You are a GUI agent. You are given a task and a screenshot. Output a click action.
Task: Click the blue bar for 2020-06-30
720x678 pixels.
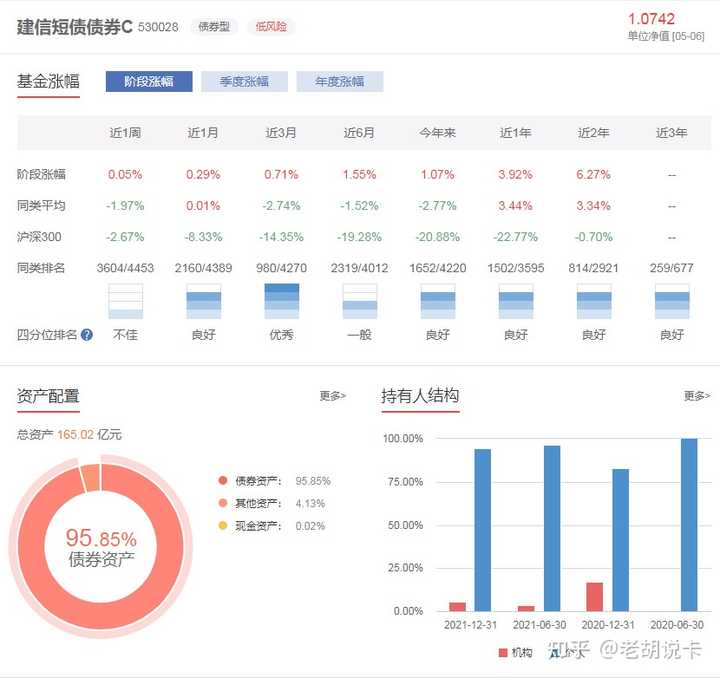point(689,525)
